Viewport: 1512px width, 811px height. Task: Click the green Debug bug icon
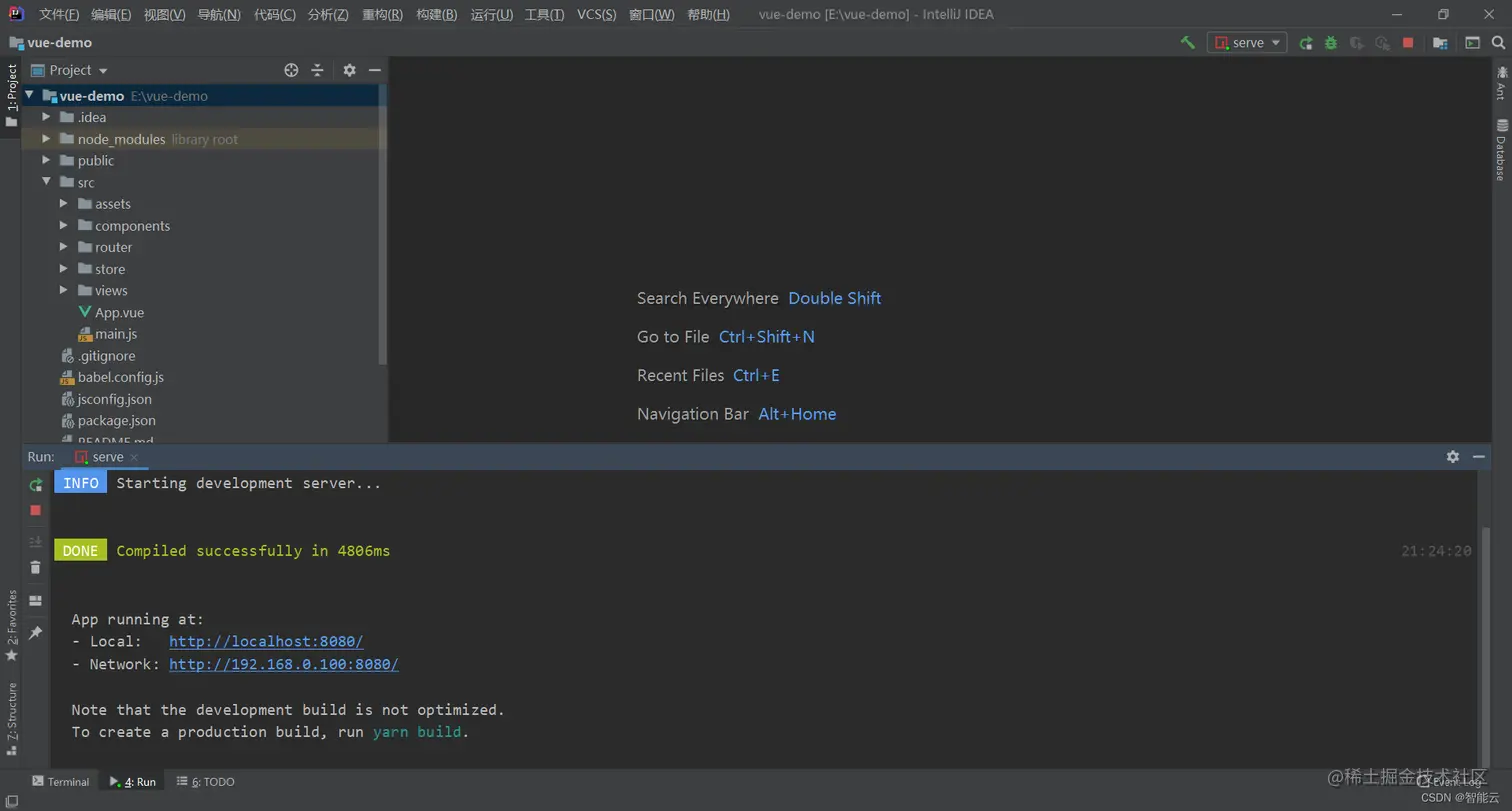click(1331, 43)
